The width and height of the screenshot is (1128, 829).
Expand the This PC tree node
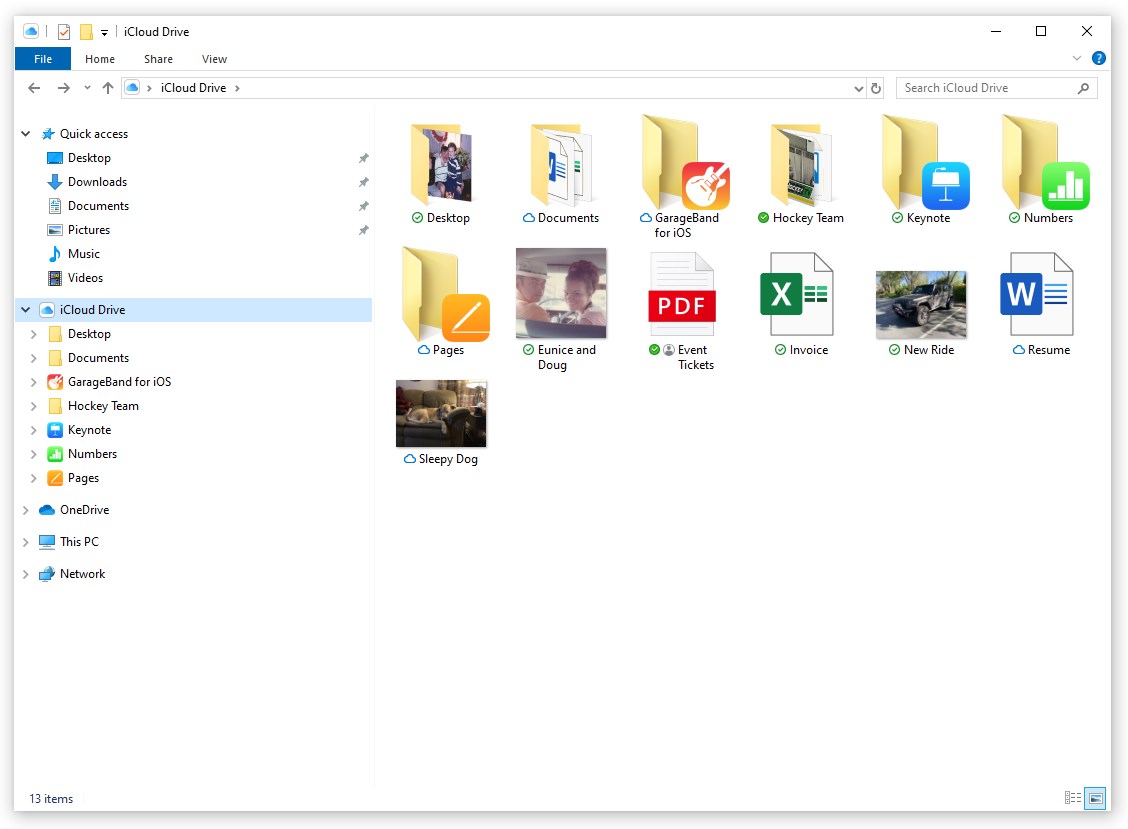[26, 542]
